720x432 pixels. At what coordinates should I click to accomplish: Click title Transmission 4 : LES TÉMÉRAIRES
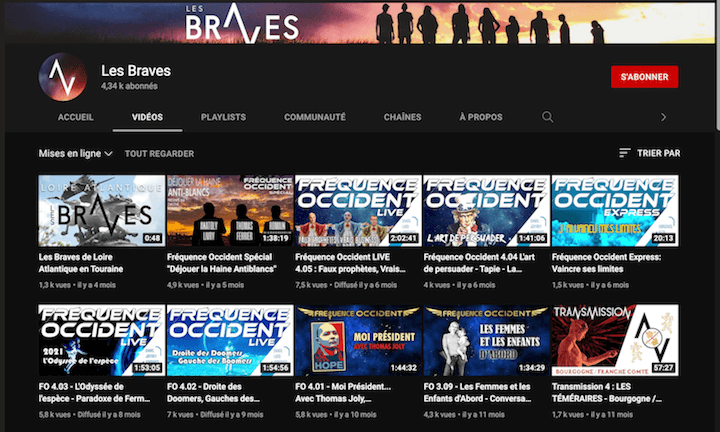coord(607,393)
